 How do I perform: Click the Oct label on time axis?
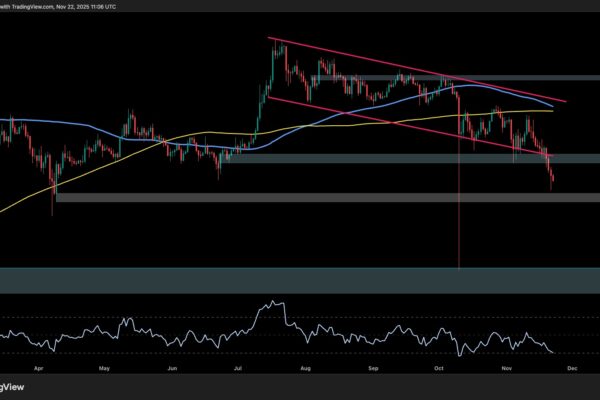tap(440, 367)
